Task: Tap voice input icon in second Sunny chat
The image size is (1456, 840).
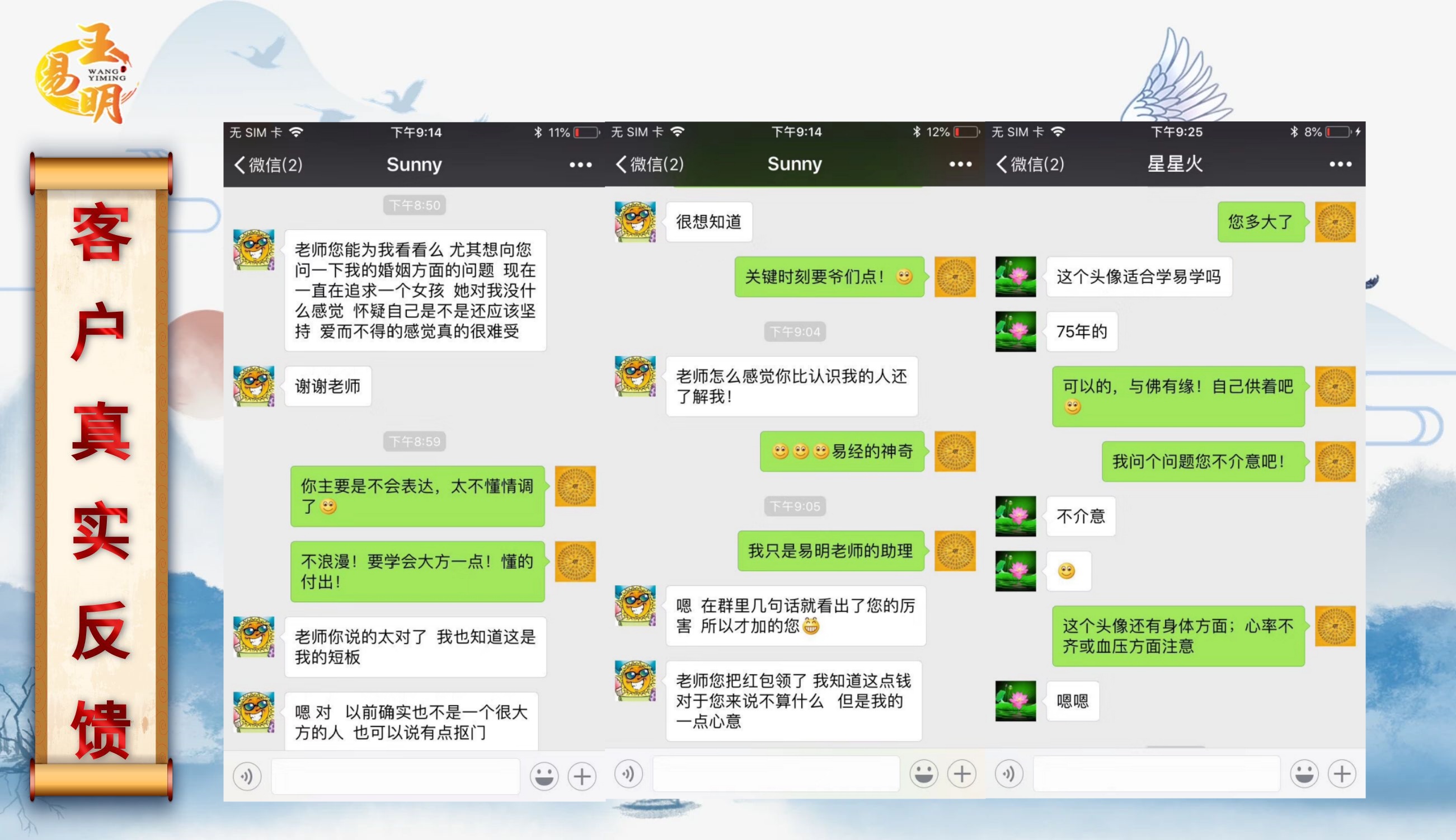Action: click(x=628, y=773)
